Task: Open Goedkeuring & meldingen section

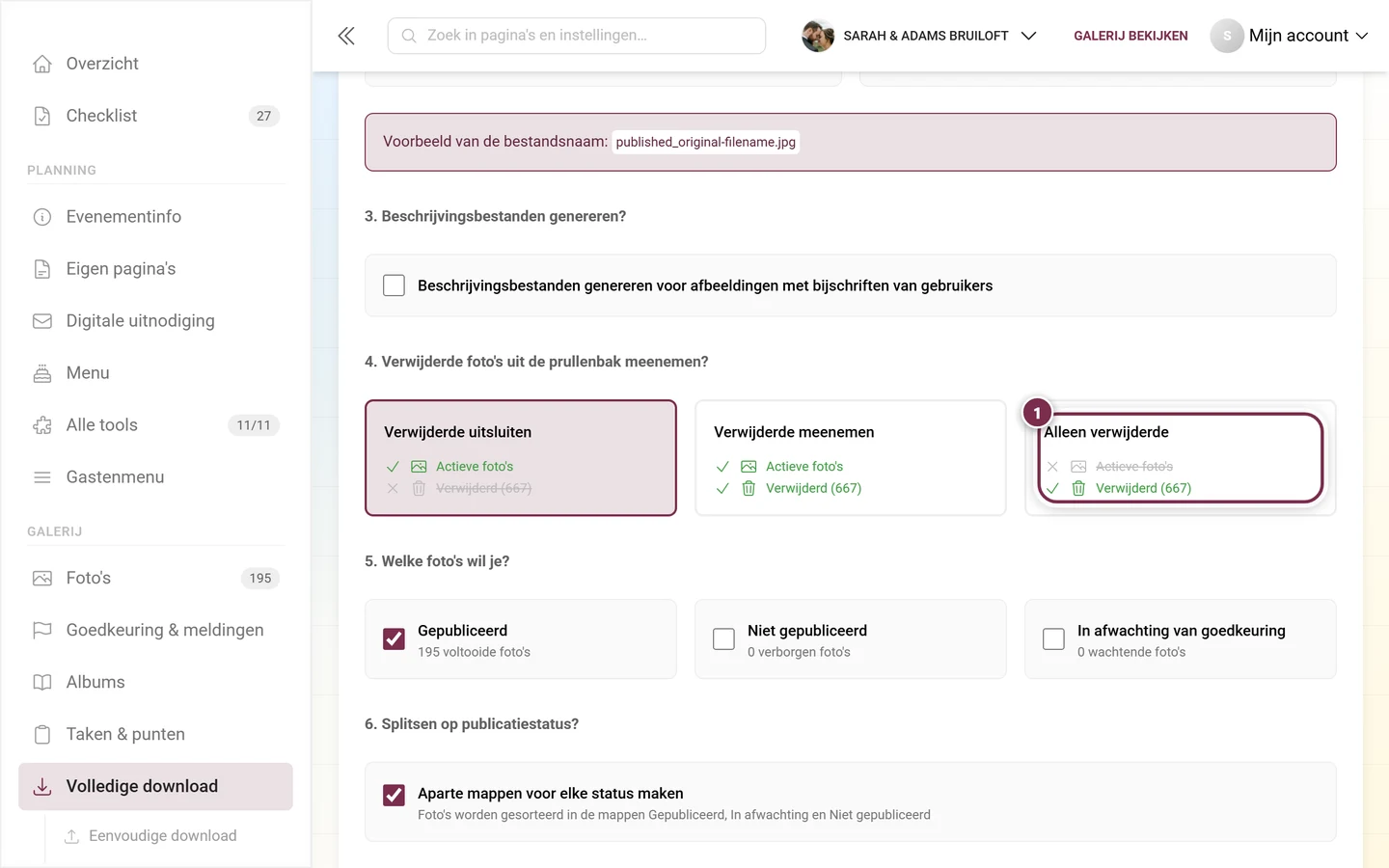Action: pyautogui.click(x=155, y=631)
